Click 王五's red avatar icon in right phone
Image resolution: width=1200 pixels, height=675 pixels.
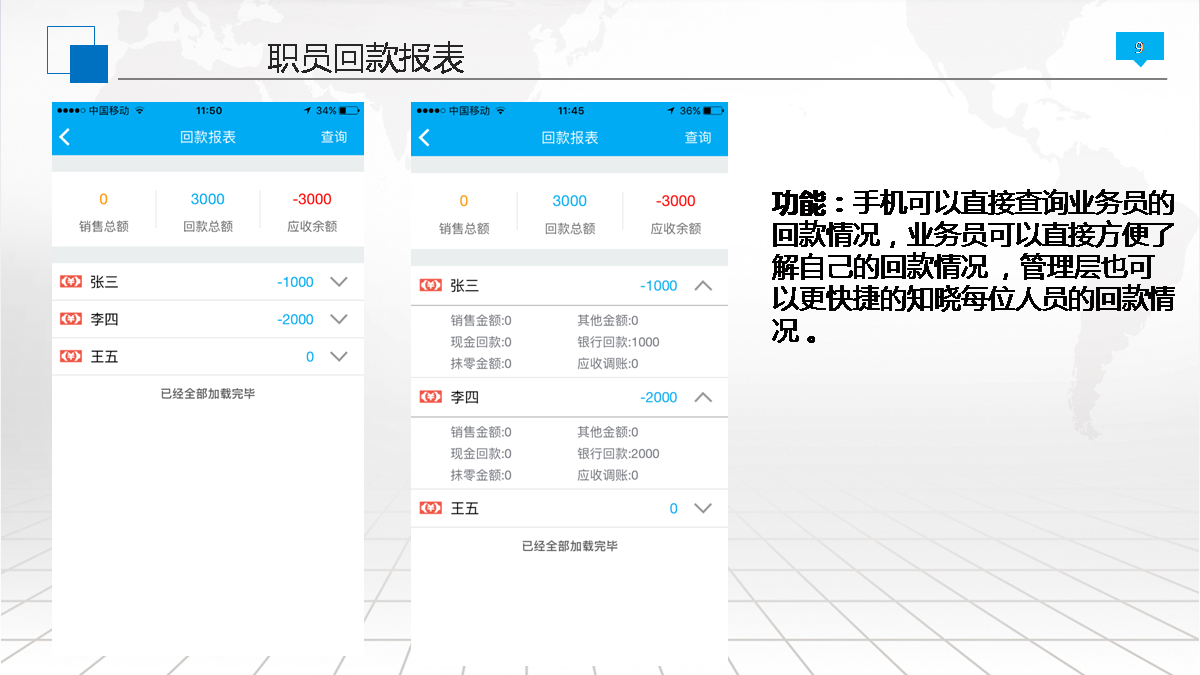coord(430,508)
